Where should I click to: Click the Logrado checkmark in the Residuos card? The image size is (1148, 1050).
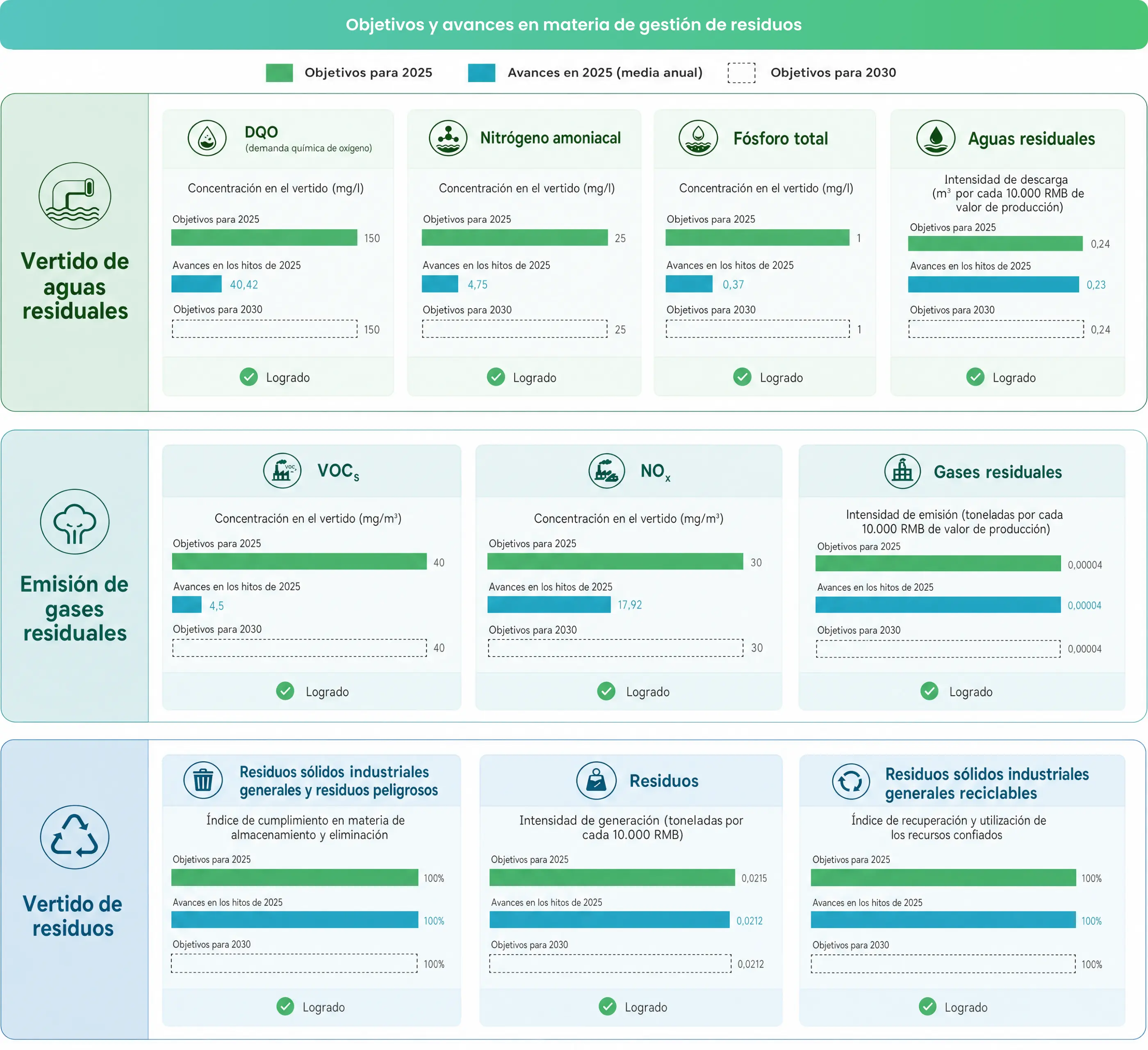click(608, 1007)
